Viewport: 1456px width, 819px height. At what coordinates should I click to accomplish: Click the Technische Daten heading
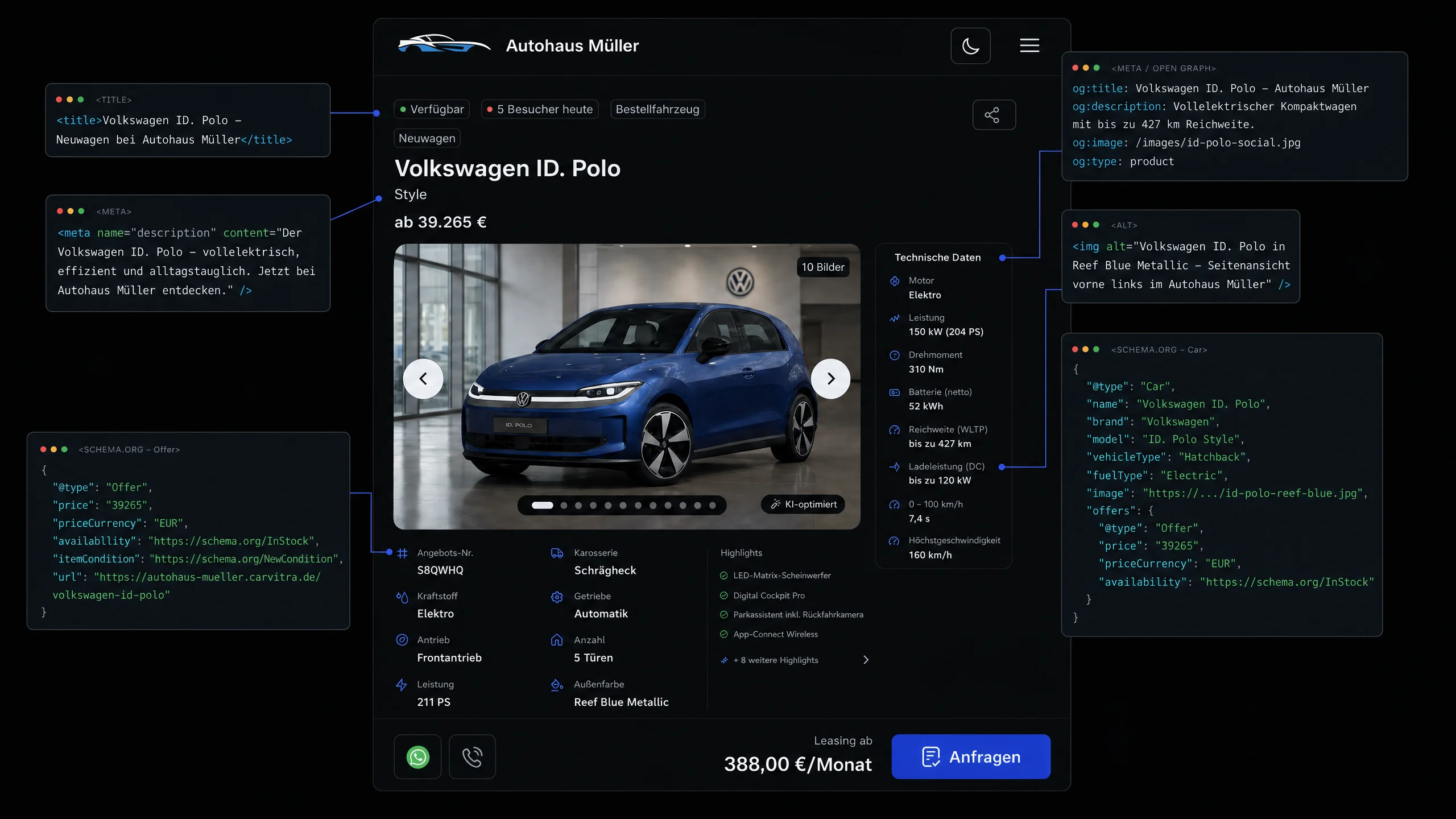[x=938, y=258]
